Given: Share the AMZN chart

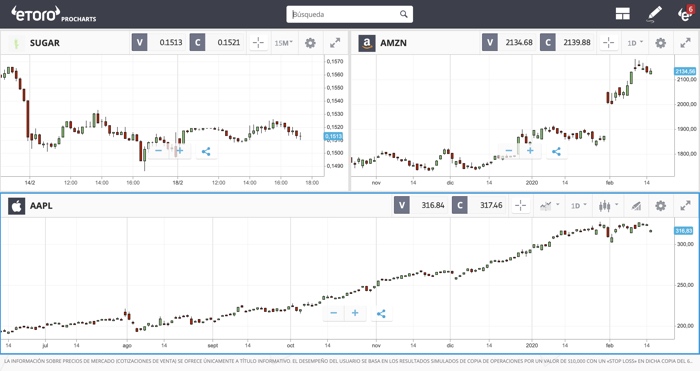Looking at the screenshot, I should click(x=556, y=151).
